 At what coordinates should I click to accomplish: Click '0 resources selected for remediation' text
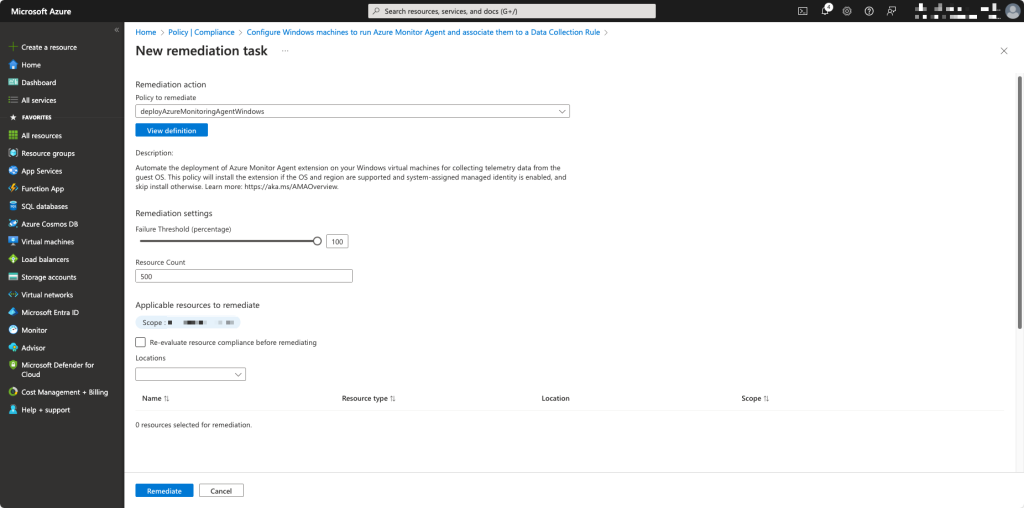(193, 424)
